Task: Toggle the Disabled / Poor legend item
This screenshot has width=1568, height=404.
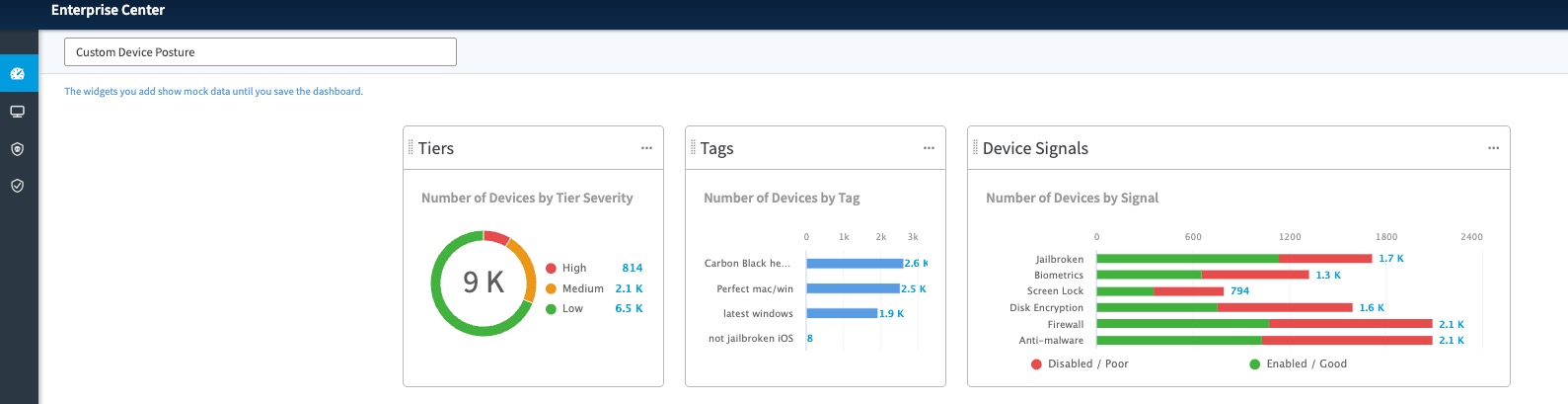Action: (1080, 364)
